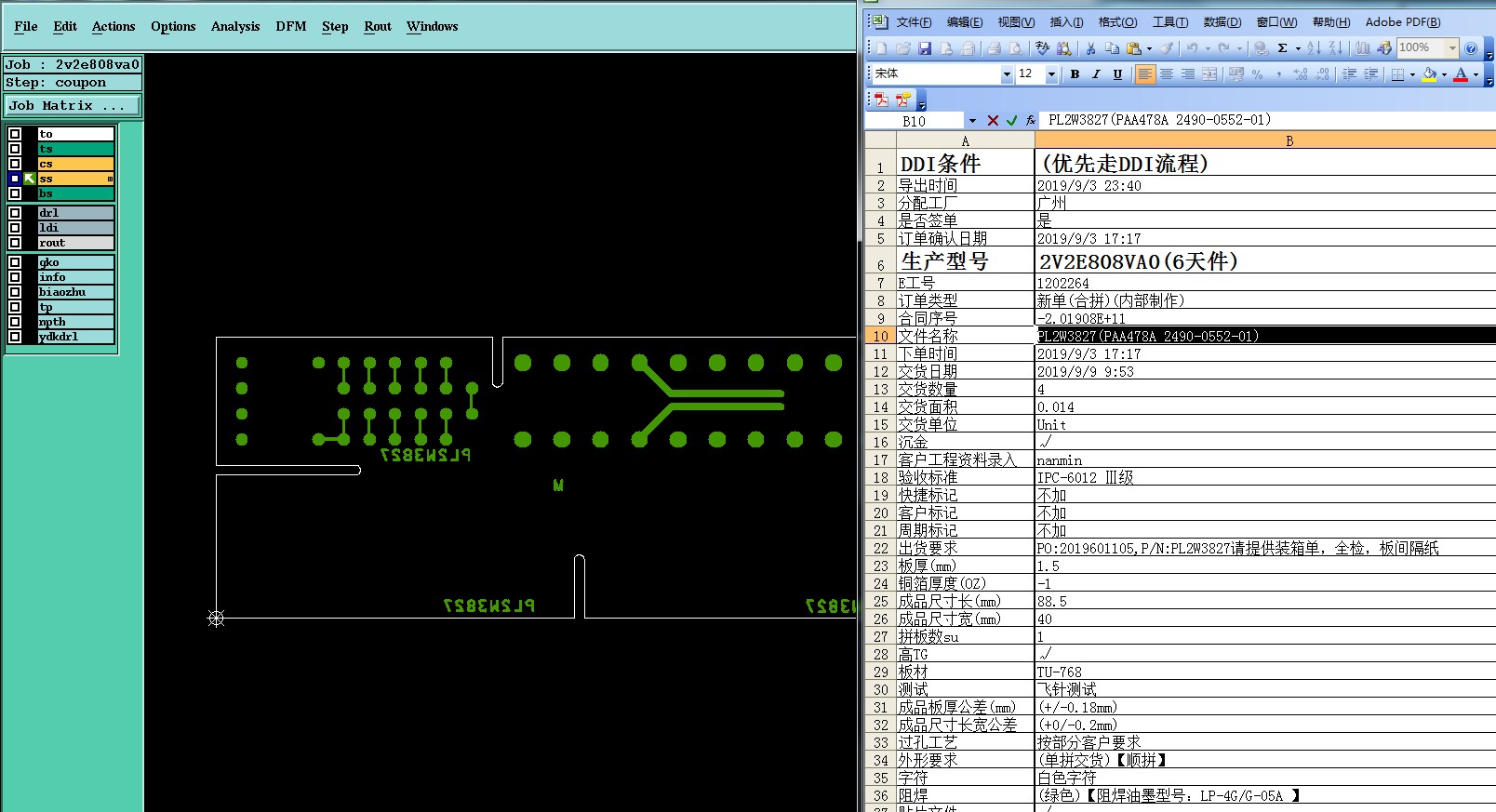
Task: Expand the Fill Color dropdown arrow
Action: click(1444, 74)
